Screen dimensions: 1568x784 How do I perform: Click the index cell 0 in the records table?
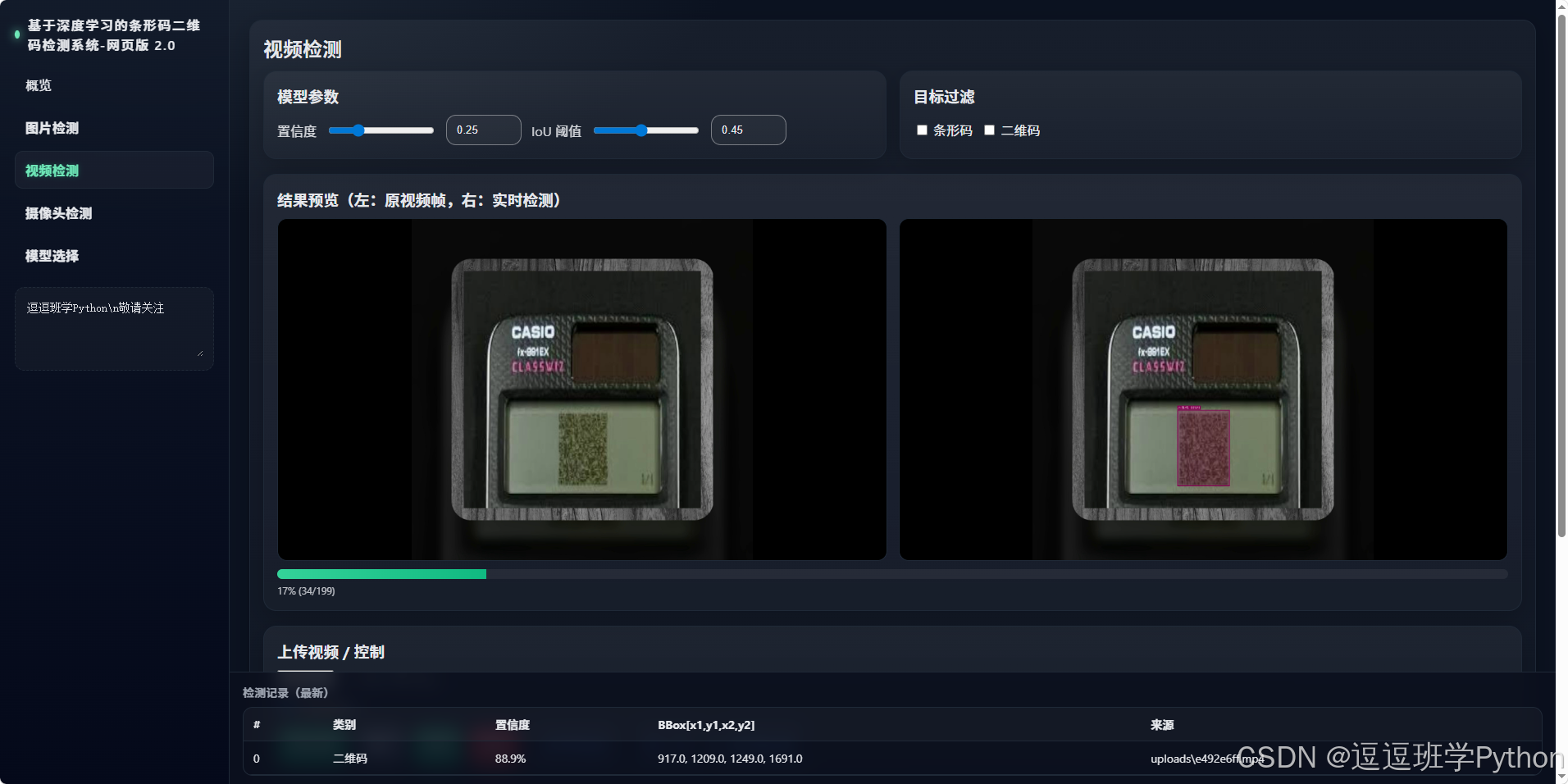point(257,759)
